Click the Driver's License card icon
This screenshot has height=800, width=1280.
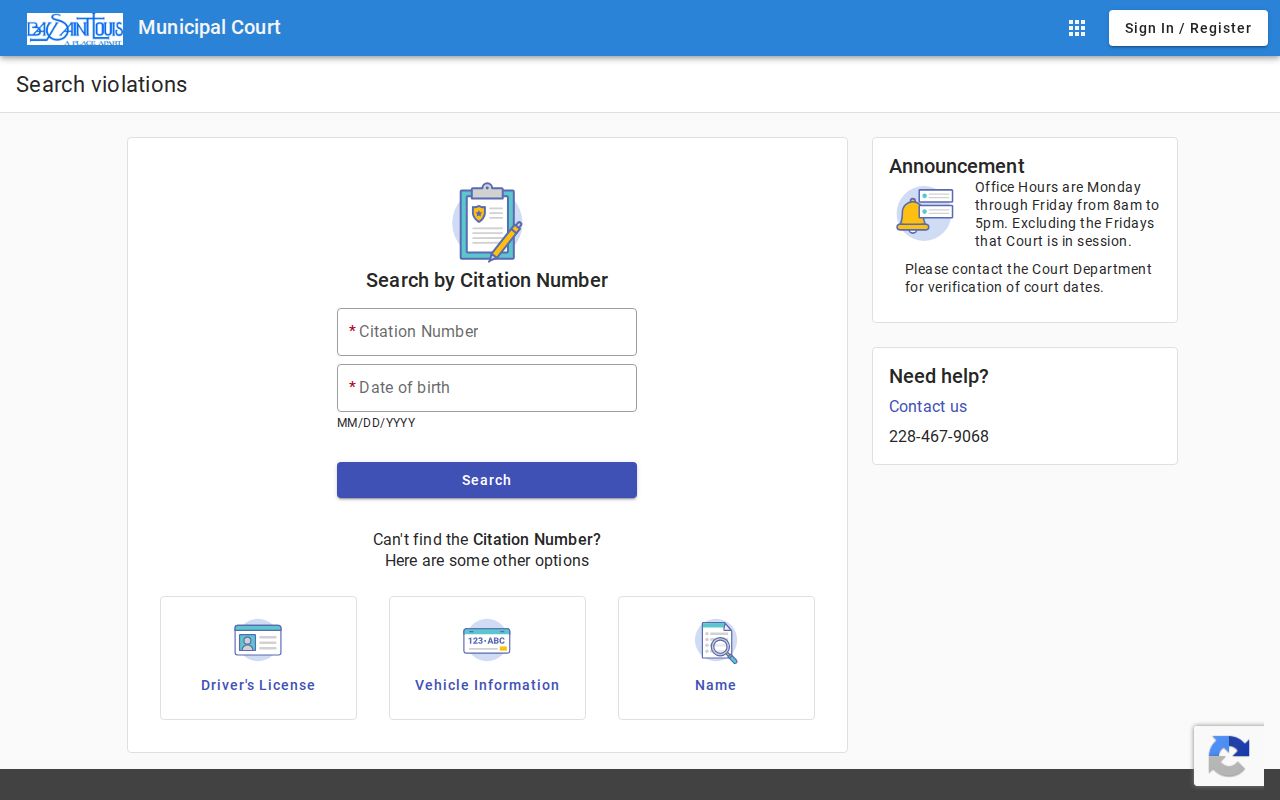click(258, 640)
